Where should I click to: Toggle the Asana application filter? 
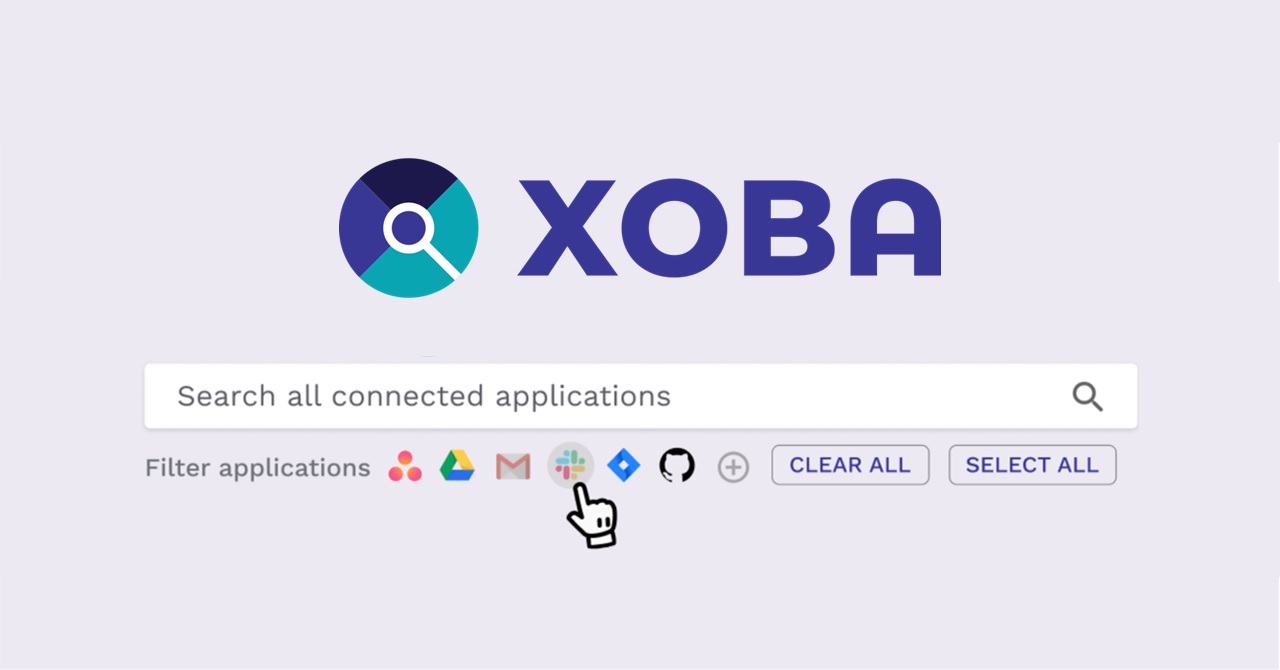coord(405,466)
